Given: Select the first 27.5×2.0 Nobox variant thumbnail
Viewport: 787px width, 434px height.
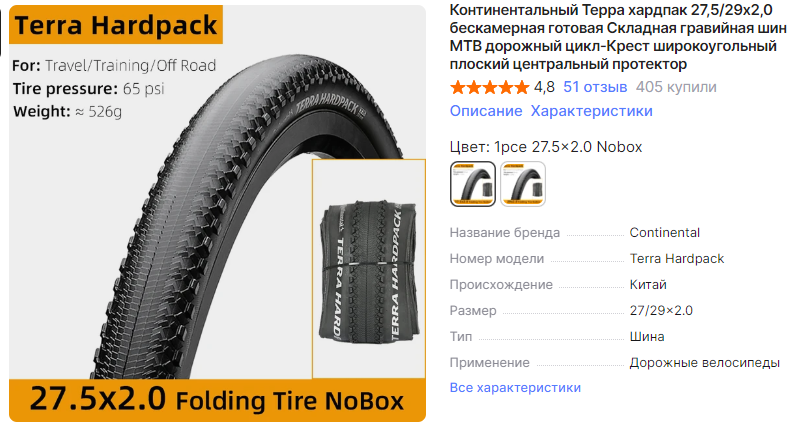Looking at the screenshot, I should [473, 184].
